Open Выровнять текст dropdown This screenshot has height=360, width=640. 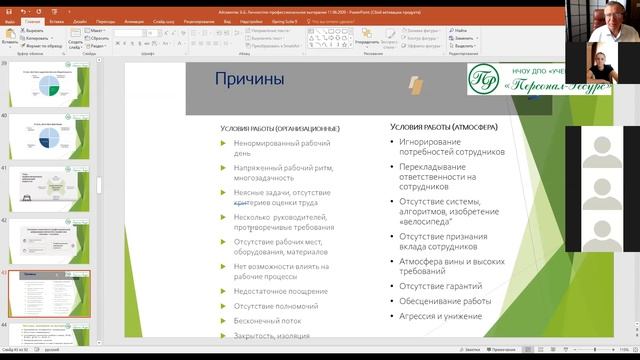264,38
